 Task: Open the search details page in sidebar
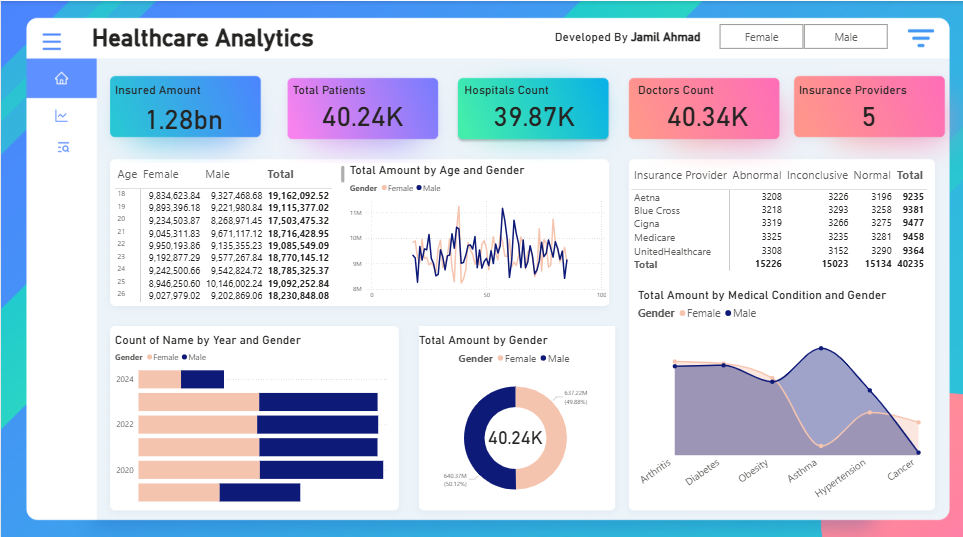62,147
